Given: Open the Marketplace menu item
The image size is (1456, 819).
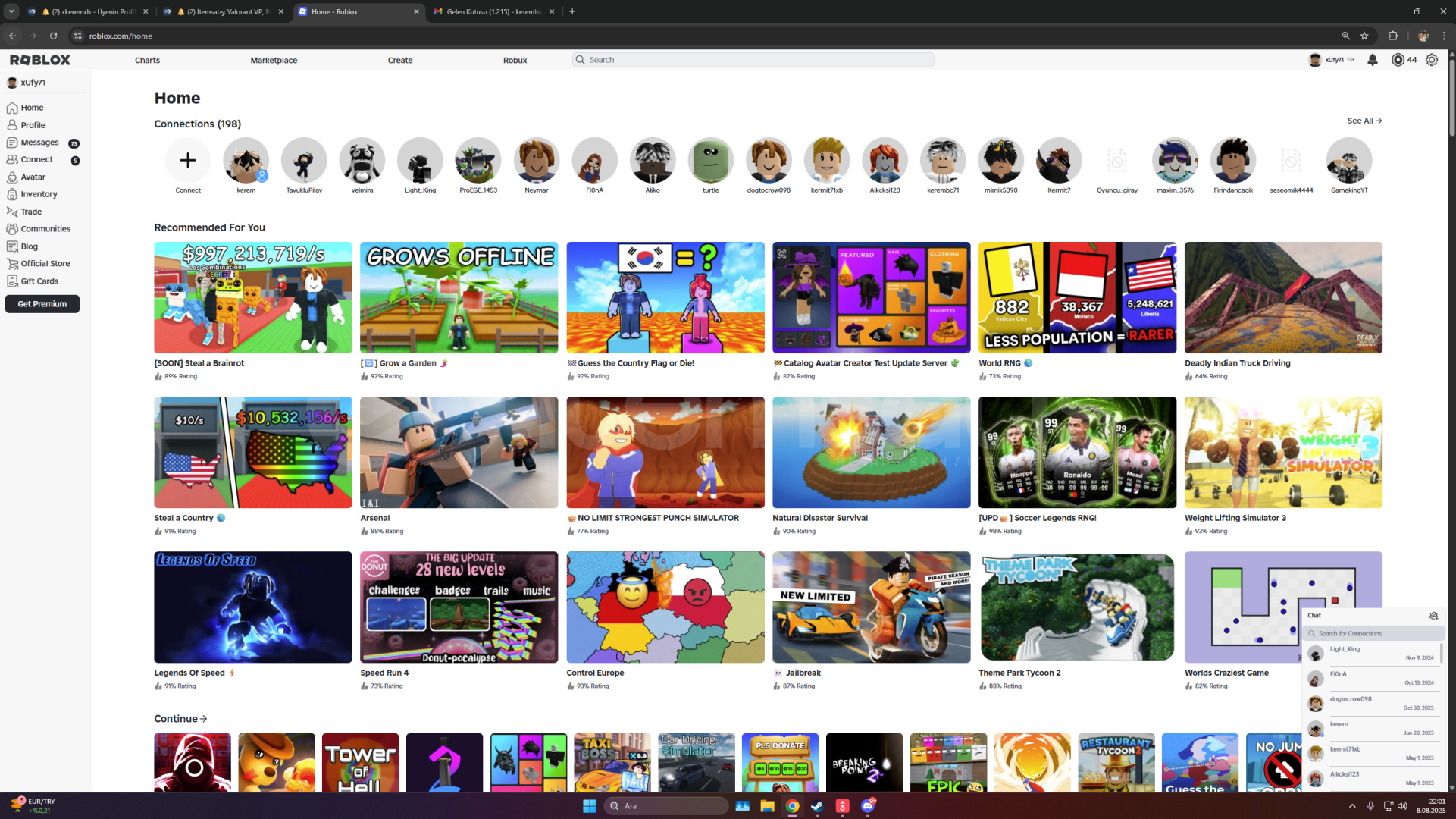Looking at the screenshot, I should click(274, 60).
